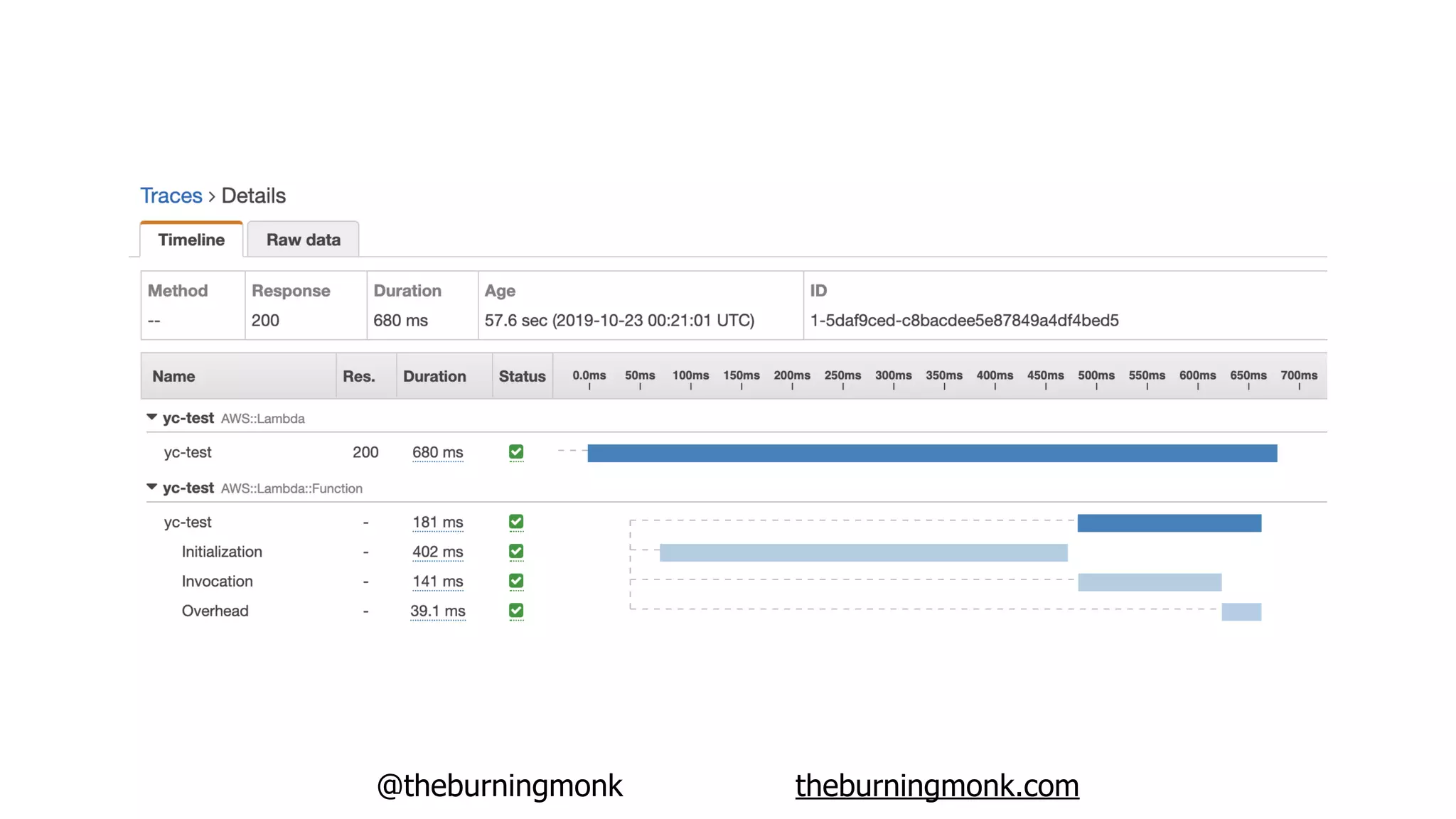1456x819 pixels.
Task: Click the trace ID value text
Action: coord(964,321)
